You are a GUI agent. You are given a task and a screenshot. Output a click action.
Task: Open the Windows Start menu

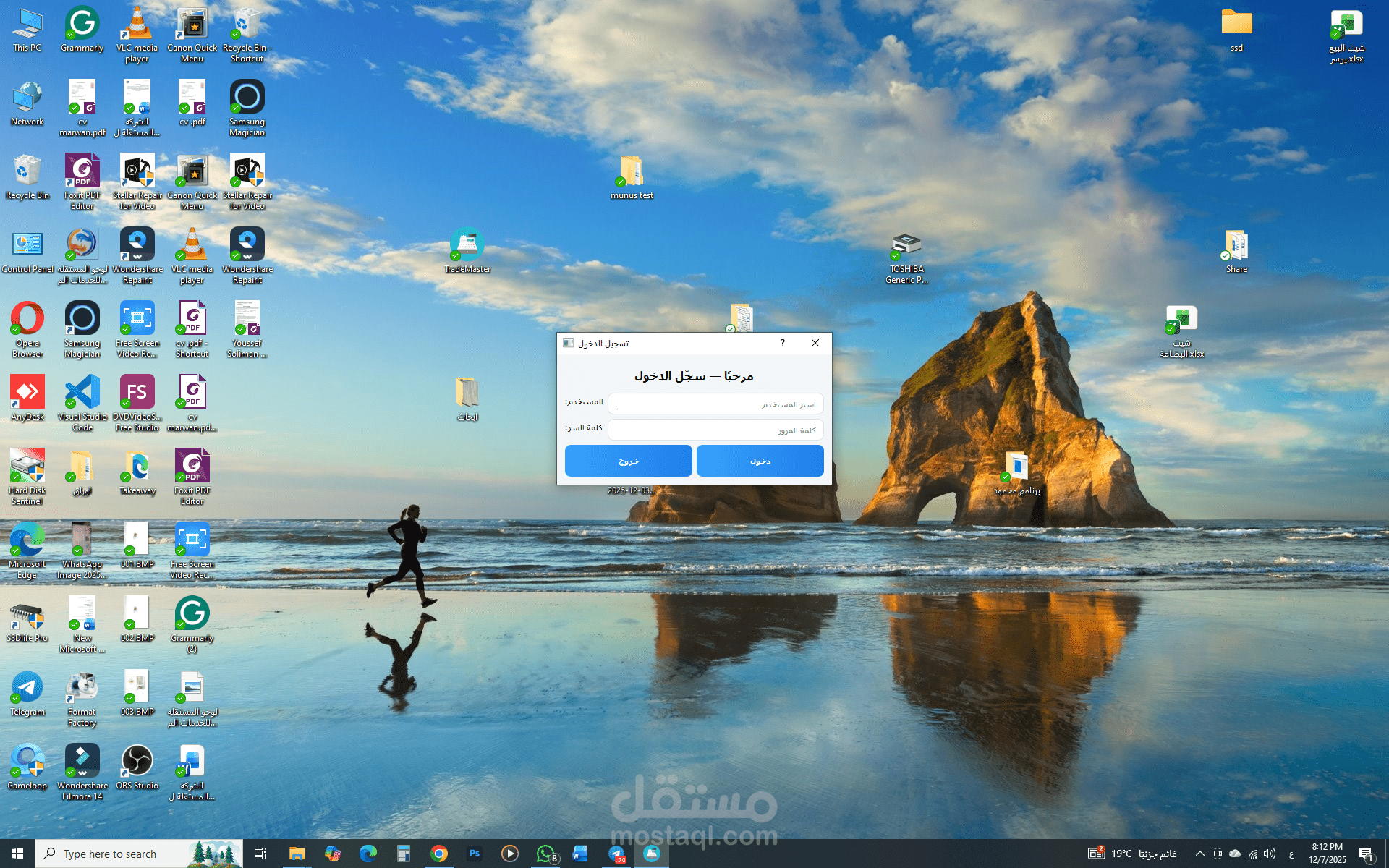point(17,854)
